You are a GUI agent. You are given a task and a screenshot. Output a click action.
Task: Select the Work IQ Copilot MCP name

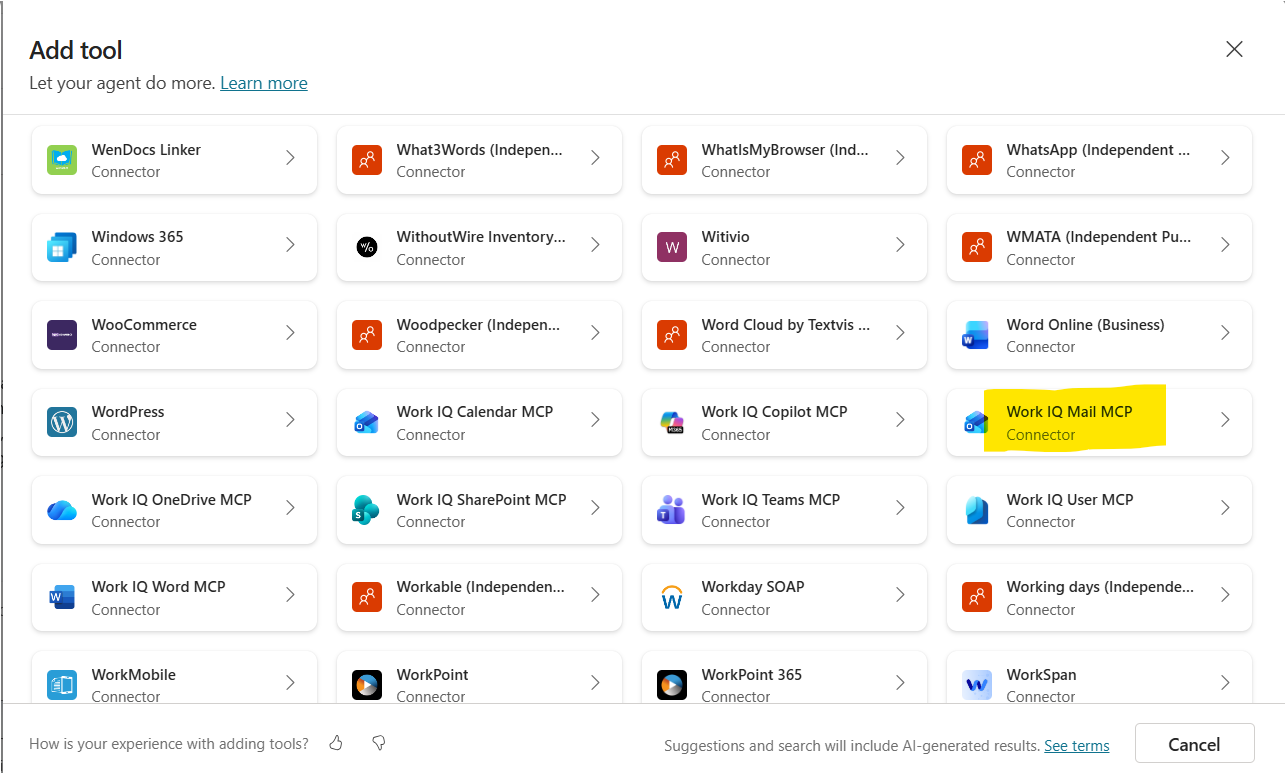pyautogui.click(x=774, y=412)
